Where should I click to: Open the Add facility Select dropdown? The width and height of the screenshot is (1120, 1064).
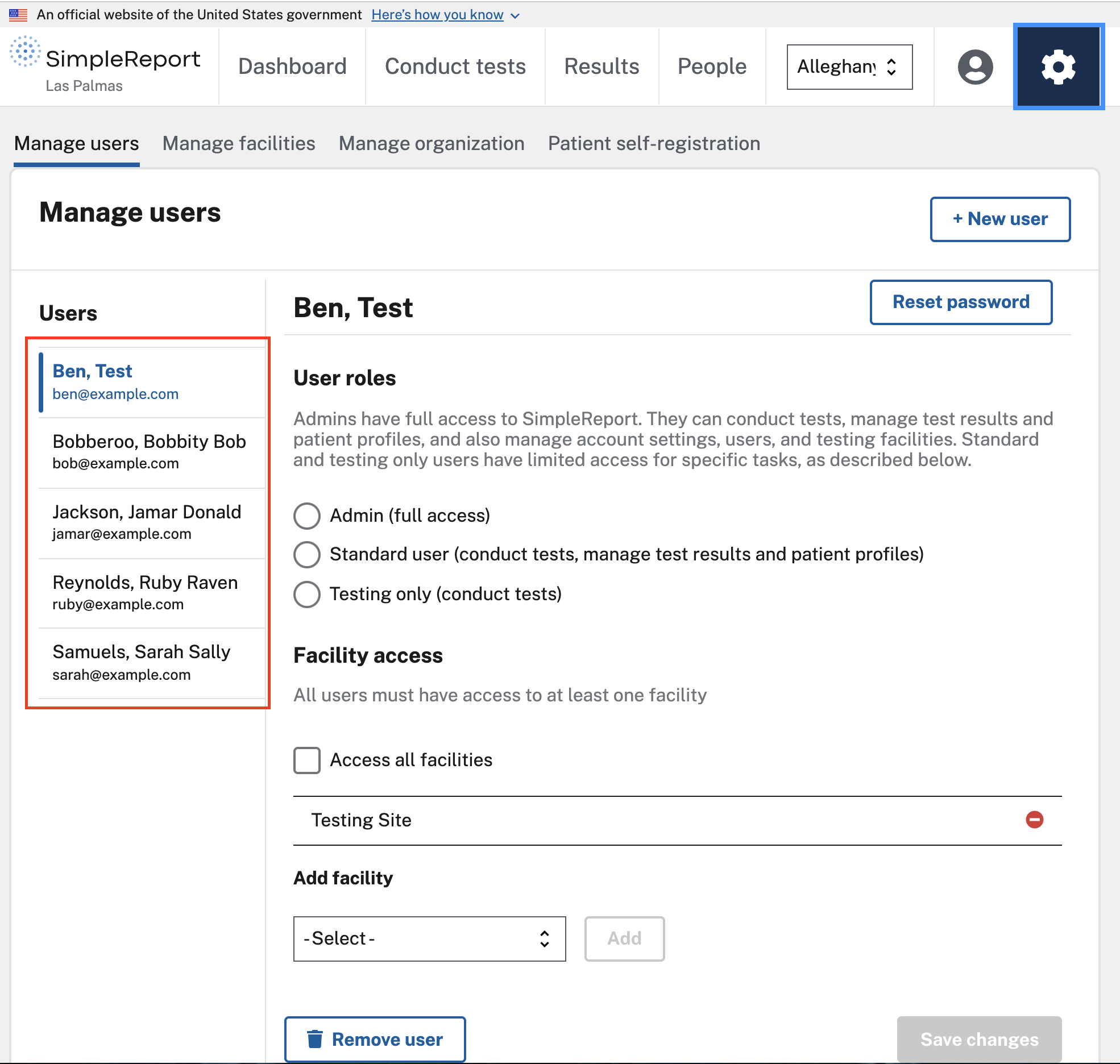[x=429, y=938]
